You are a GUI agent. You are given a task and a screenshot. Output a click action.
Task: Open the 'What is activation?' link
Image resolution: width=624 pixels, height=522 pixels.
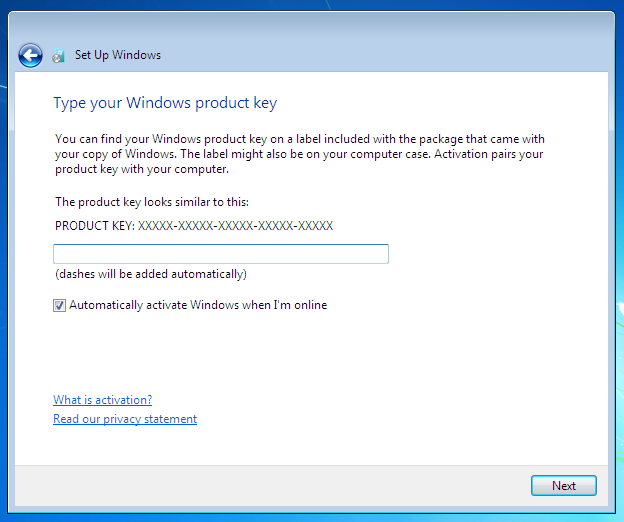[103, 399]
